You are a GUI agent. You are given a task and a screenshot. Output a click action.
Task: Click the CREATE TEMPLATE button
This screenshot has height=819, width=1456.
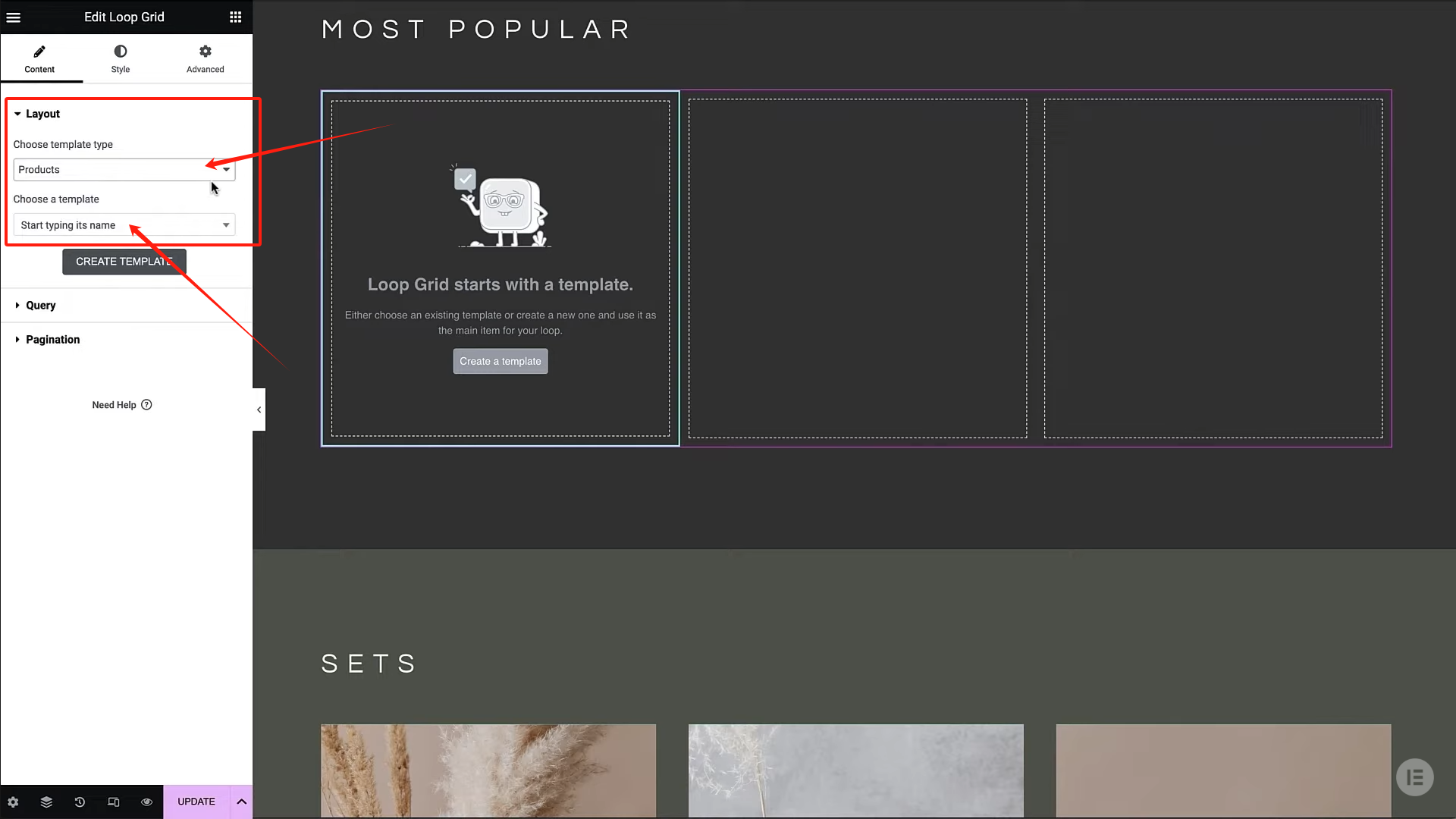pos(124,262)
